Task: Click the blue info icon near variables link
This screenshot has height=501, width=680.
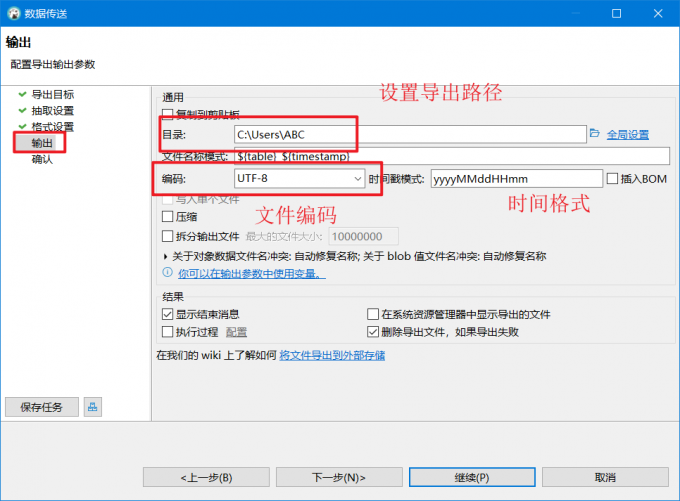Action: tap(167, 272)
